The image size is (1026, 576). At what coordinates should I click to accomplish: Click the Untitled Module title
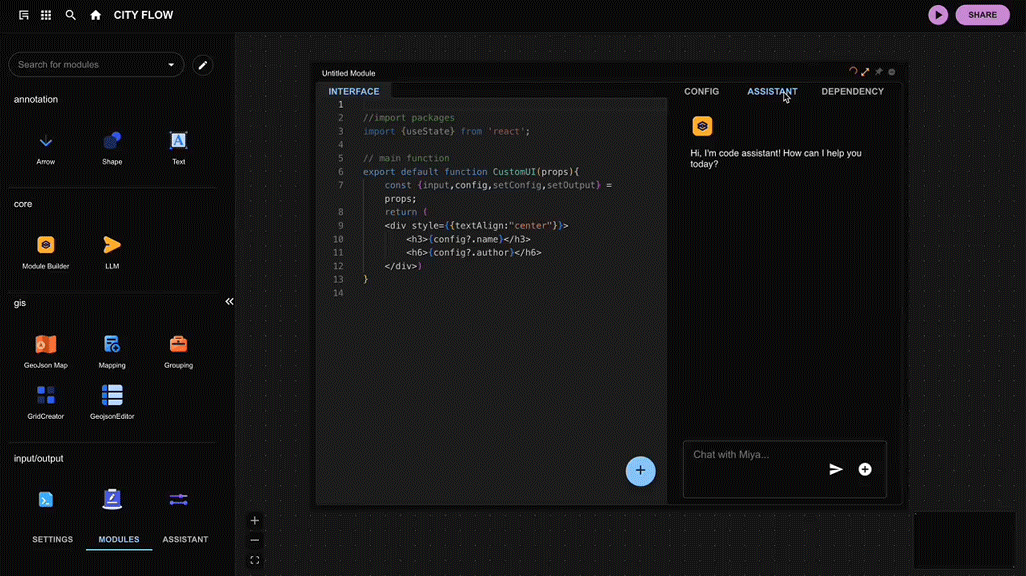click(x=349, y=73)
